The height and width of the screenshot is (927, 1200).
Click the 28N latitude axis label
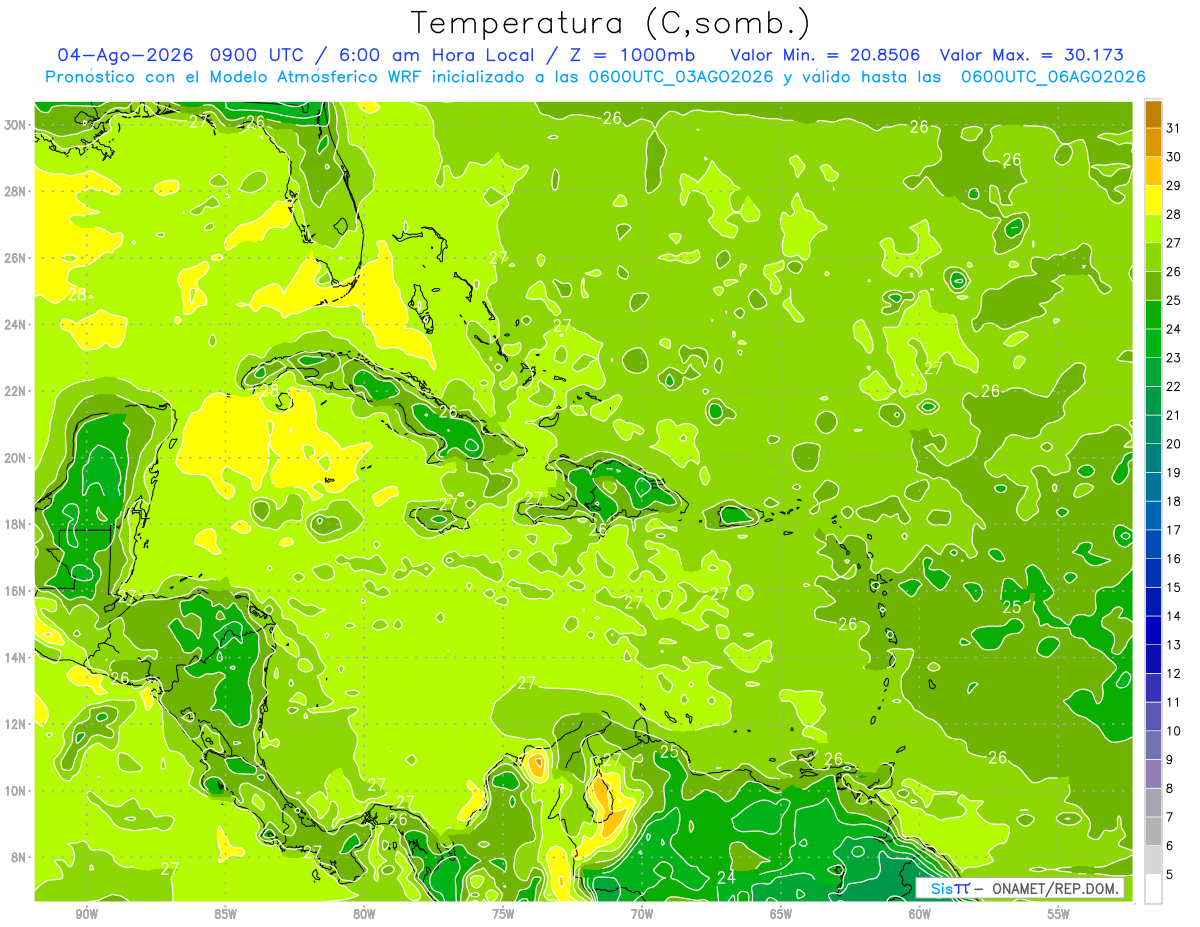[17, 191]
